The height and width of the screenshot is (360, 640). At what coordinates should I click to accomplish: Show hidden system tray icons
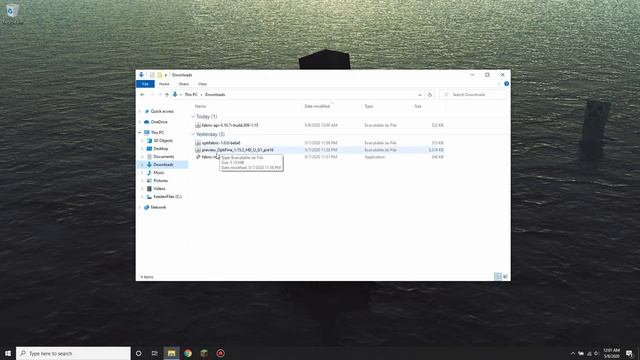tap(573, 353)
